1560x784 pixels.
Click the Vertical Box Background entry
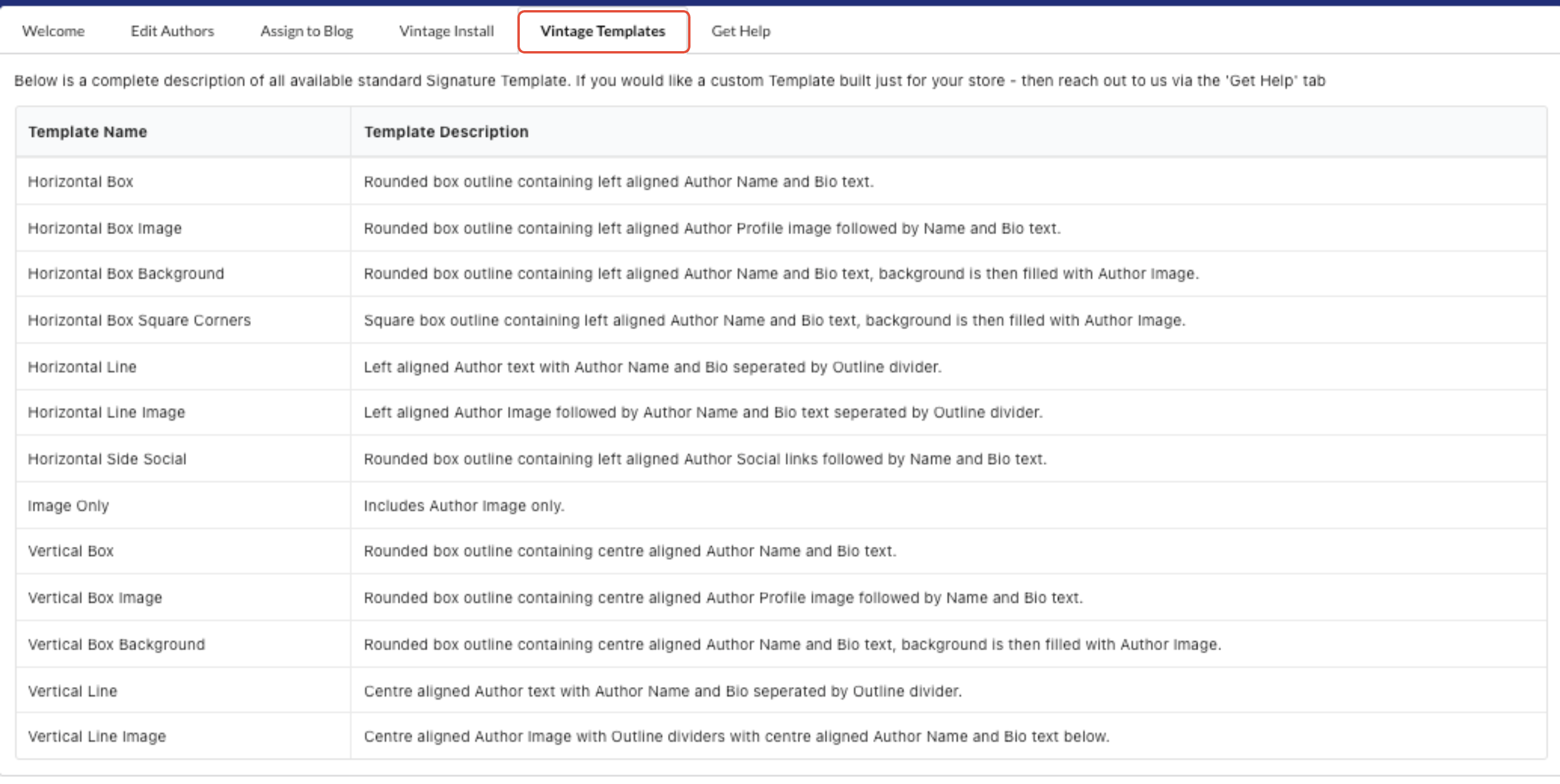tap(117, 644)
